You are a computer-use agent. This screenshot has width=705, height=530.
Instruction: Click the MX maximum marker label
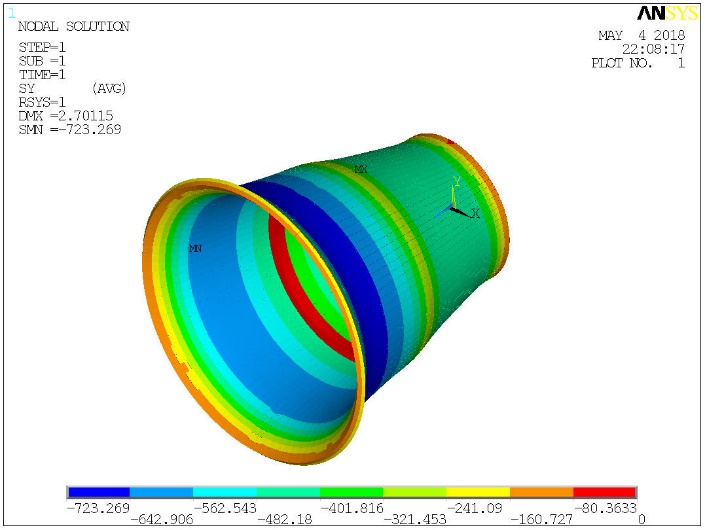click(361, 169)
